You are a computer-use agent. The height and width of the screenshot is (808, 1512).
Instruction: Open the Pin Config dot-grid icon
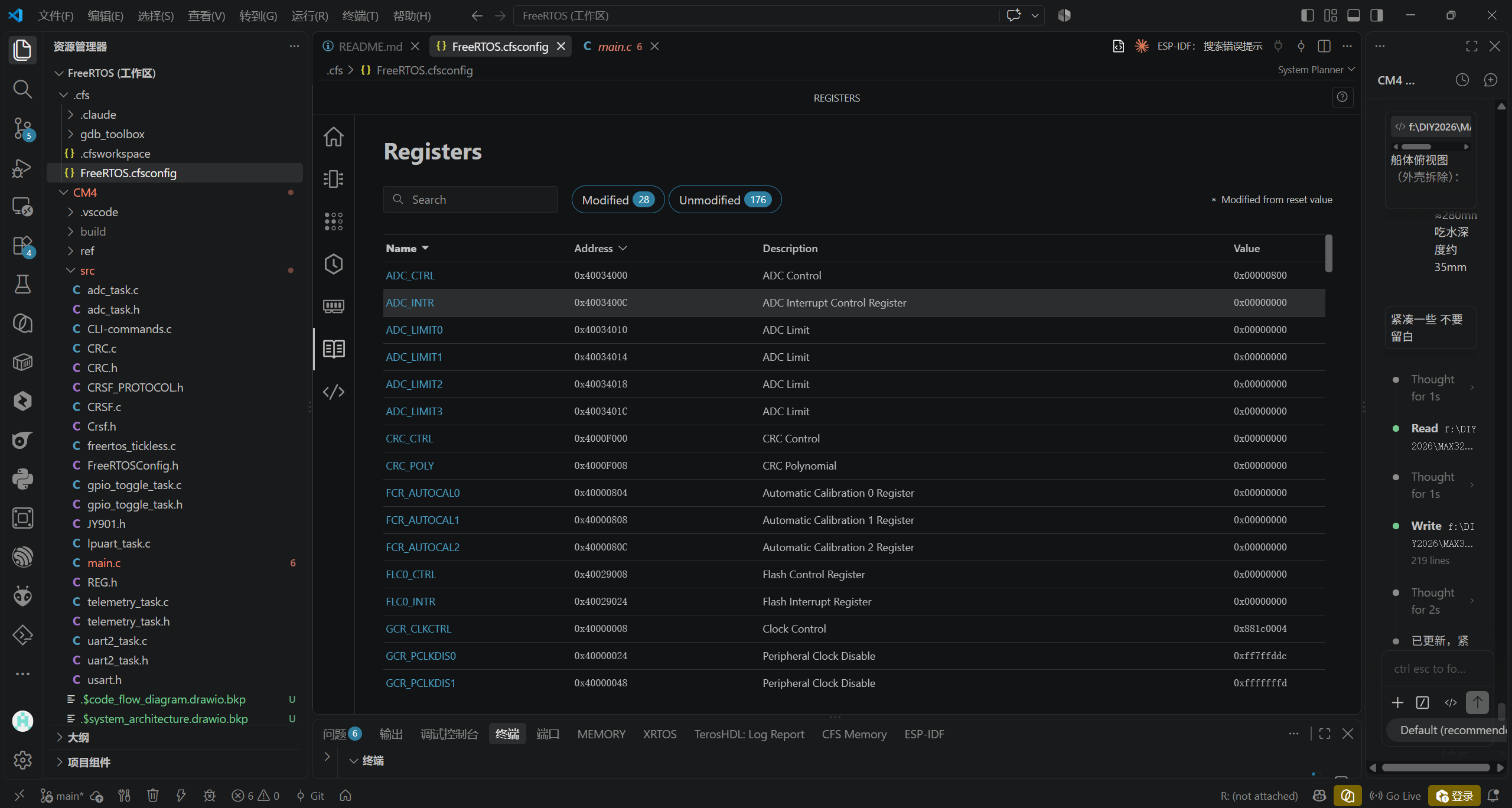334,221
